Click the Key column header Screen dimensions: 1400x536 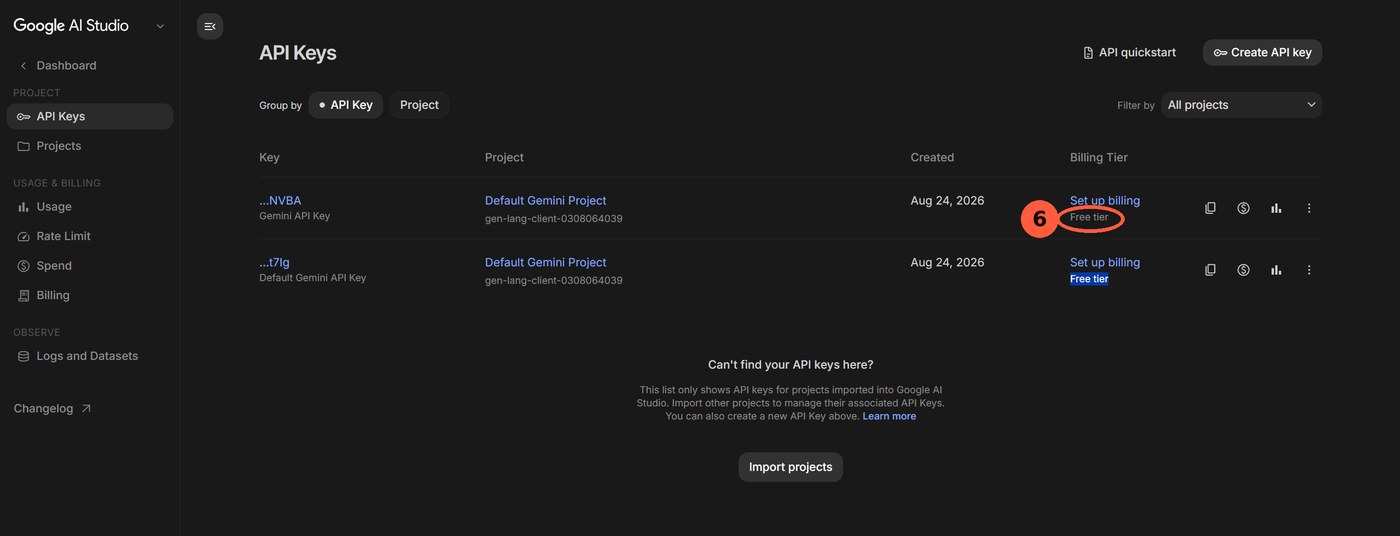tap(269, 157)
